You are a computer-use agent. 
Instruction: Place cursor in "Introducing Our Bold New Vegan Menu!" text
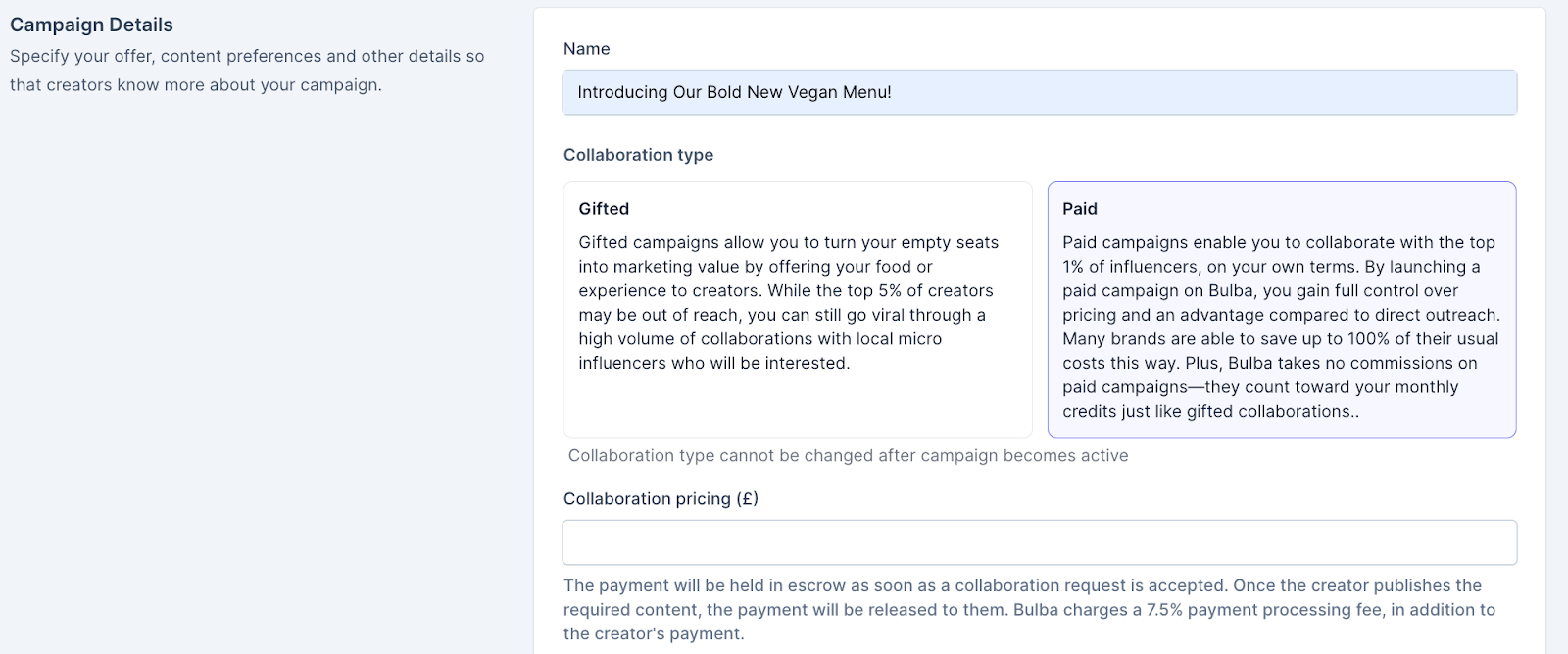click(x=734, y=92)
